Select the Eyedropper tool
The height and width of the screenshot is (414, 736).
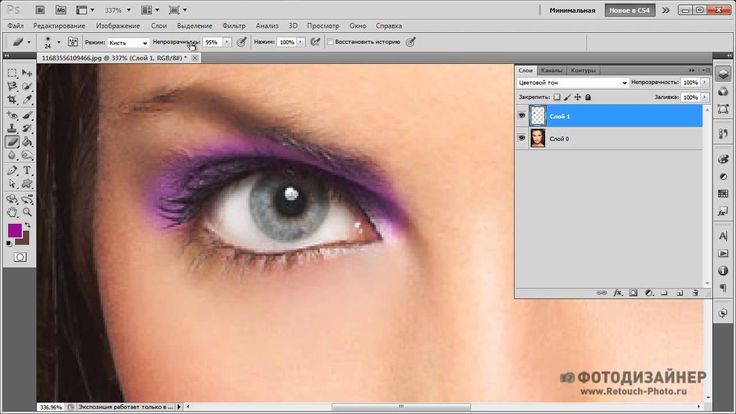click(x=27, y=100)
